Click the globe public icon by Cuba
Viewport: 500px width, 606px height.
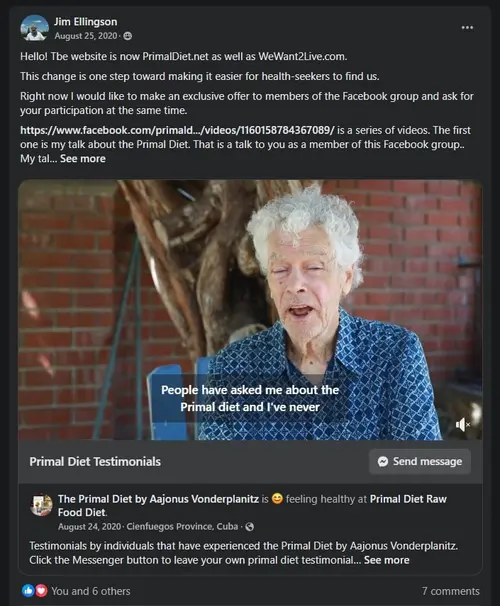[x=250, y=526]
